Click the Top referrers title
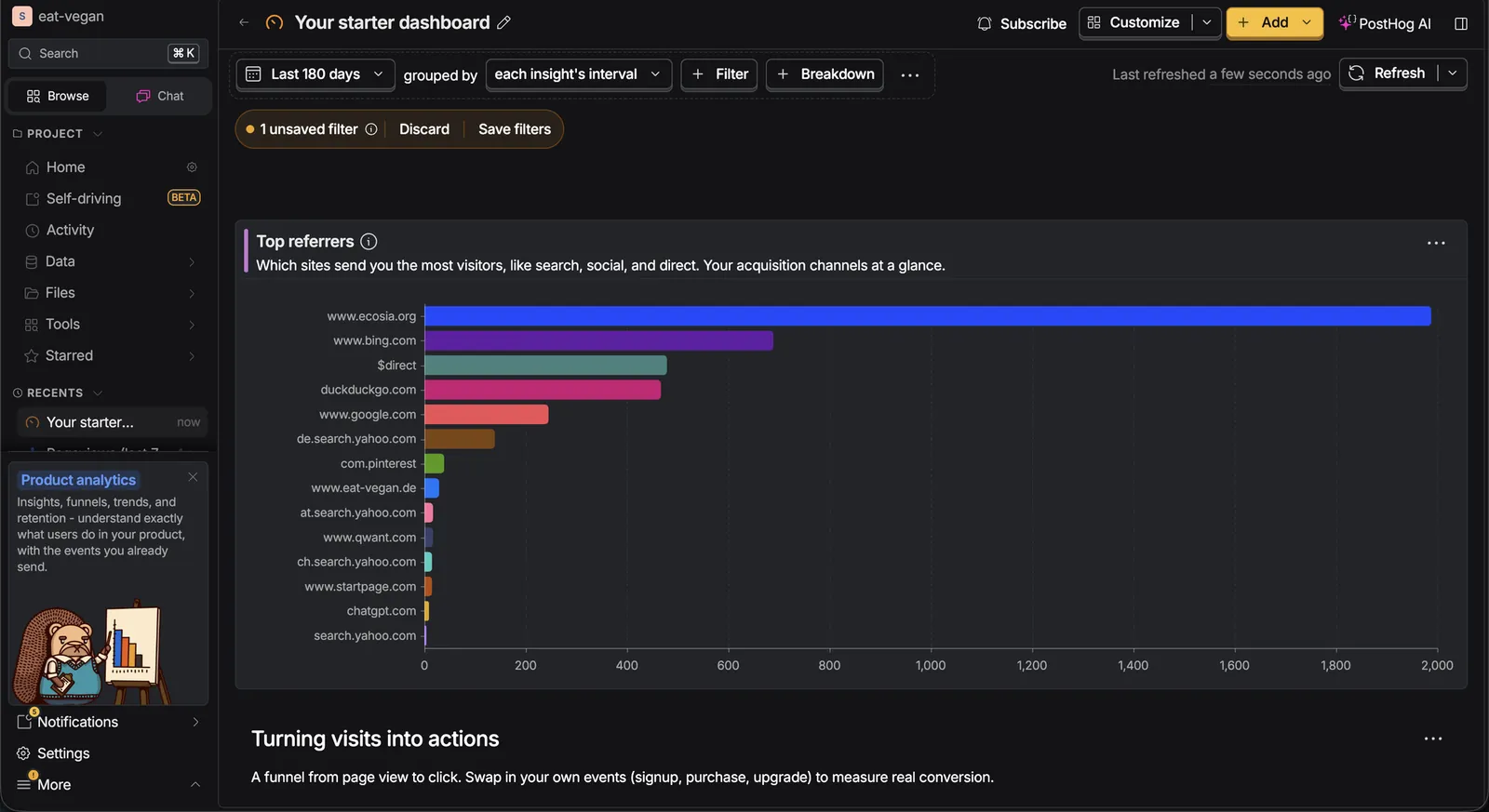 click(x=305, y=242)
